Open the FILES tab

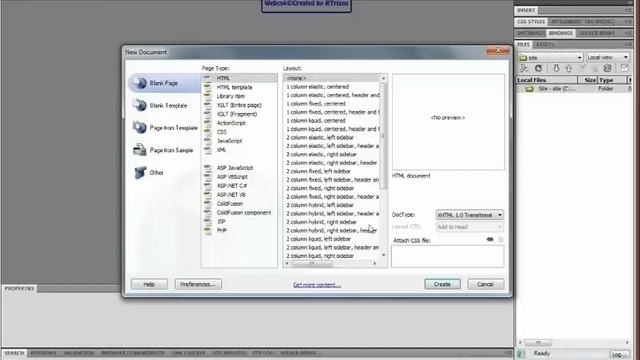coord(523,44)
